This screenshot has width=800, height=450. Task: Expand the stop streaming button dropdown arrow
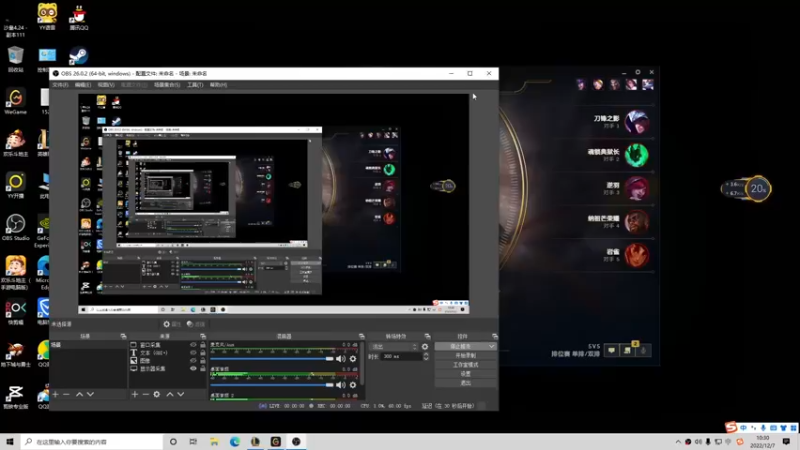coord(491,346)
